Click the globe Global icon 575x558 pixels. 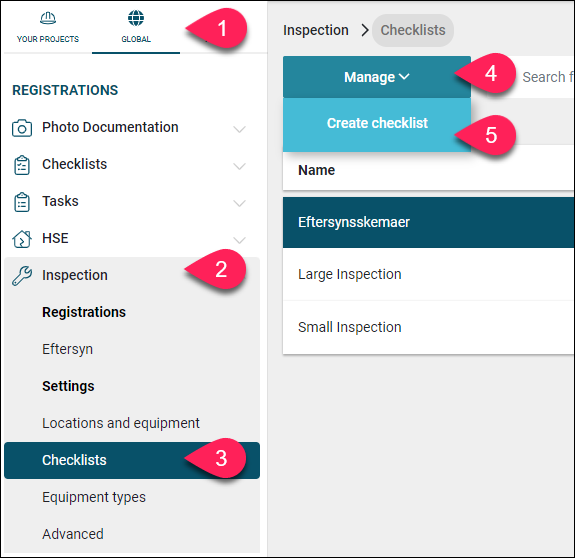coord(136,18)
